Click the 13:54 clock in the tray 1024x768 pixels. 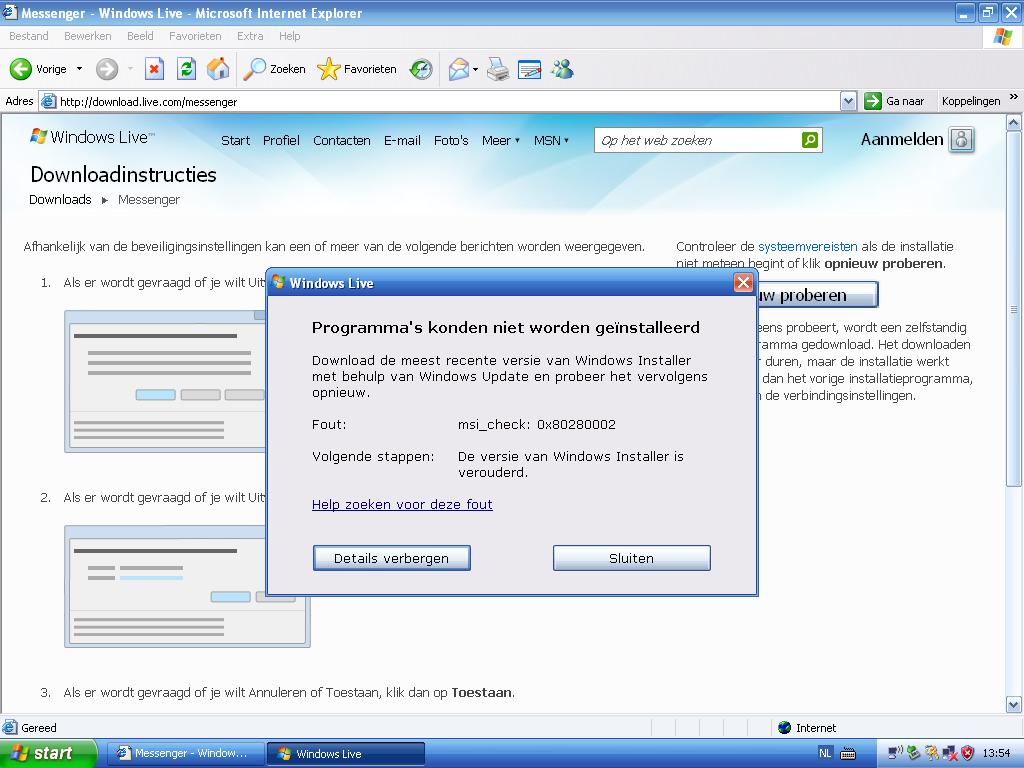pyautogui.click(x=996, y=754)
